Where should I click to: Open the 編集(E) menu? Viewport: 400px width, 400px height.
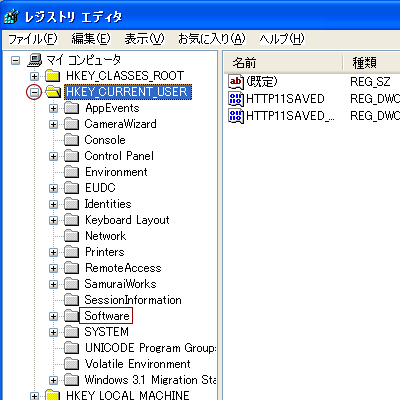91,39
